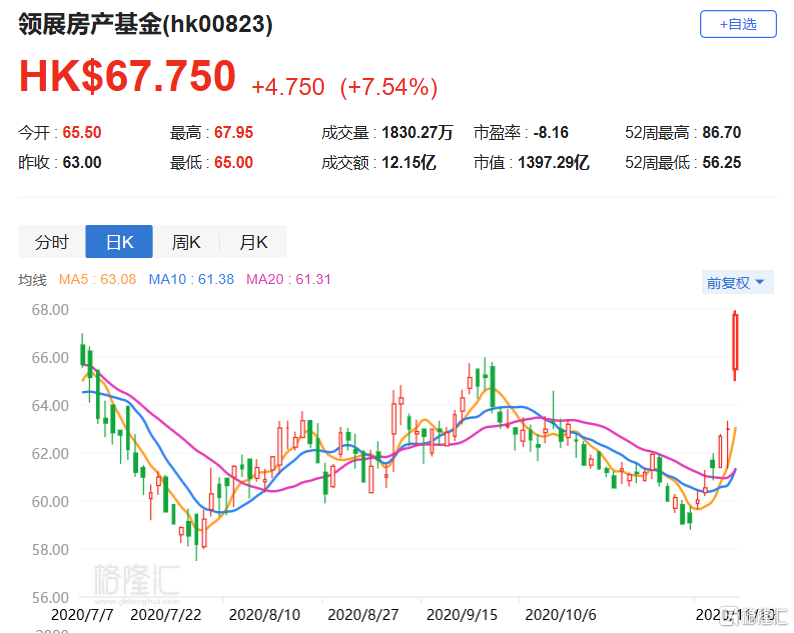This screenshot has width=794, height=633.
Task: Click the 2020/9/15 date on the x-axis
Action: pyautogui.click(x=459, y=613)
